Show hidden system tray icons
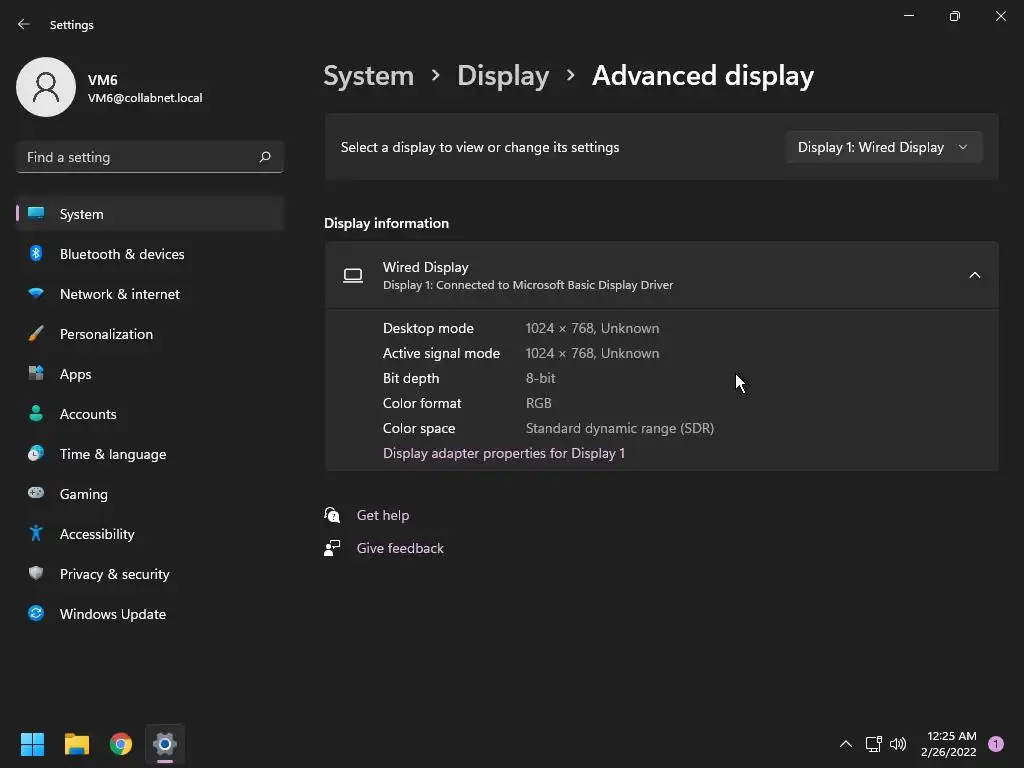Viewport: 1024px width, 768px height. tap(845, 744)
